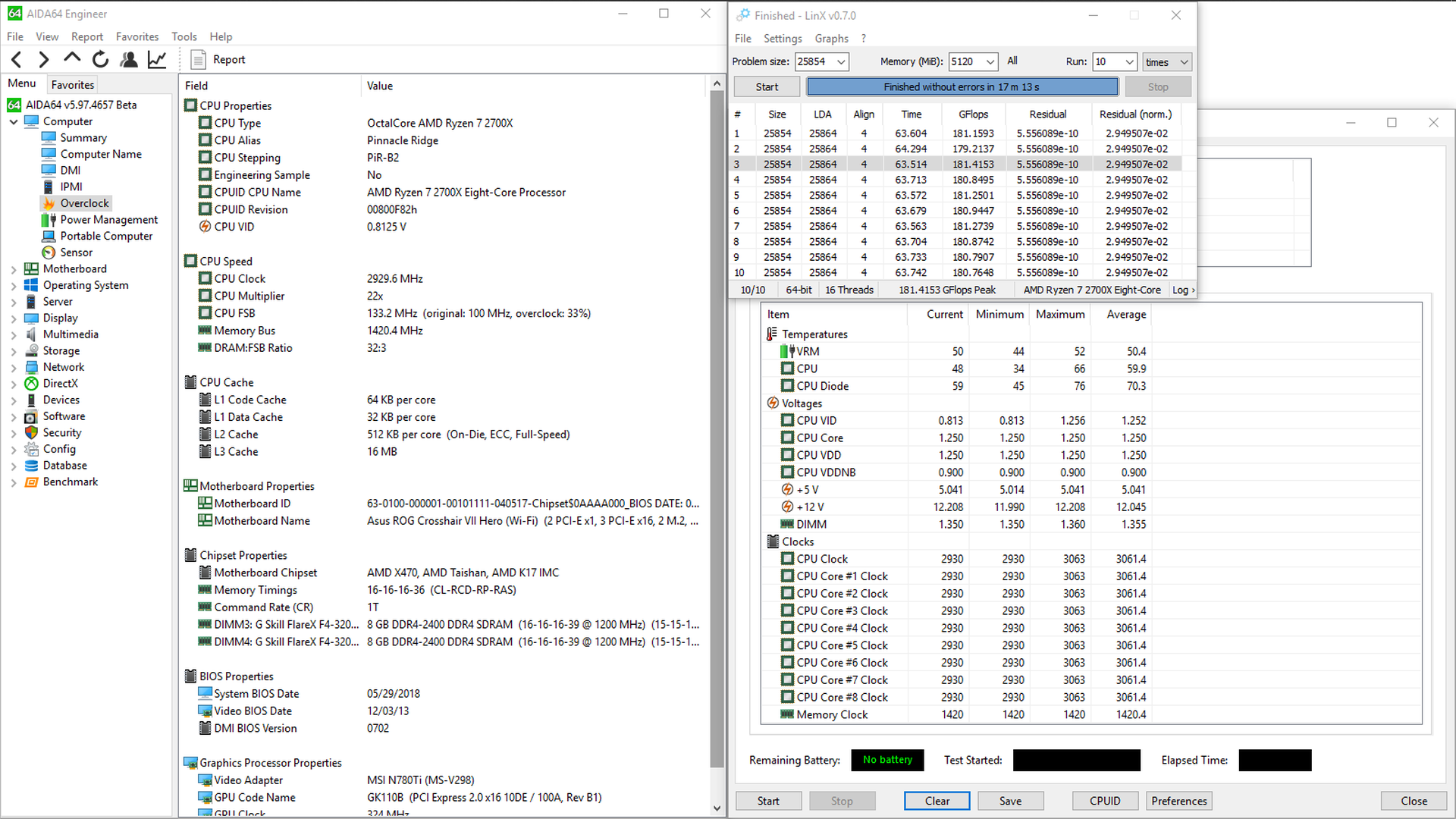Click the GFlops column header in LinX

tap(973, 114)
